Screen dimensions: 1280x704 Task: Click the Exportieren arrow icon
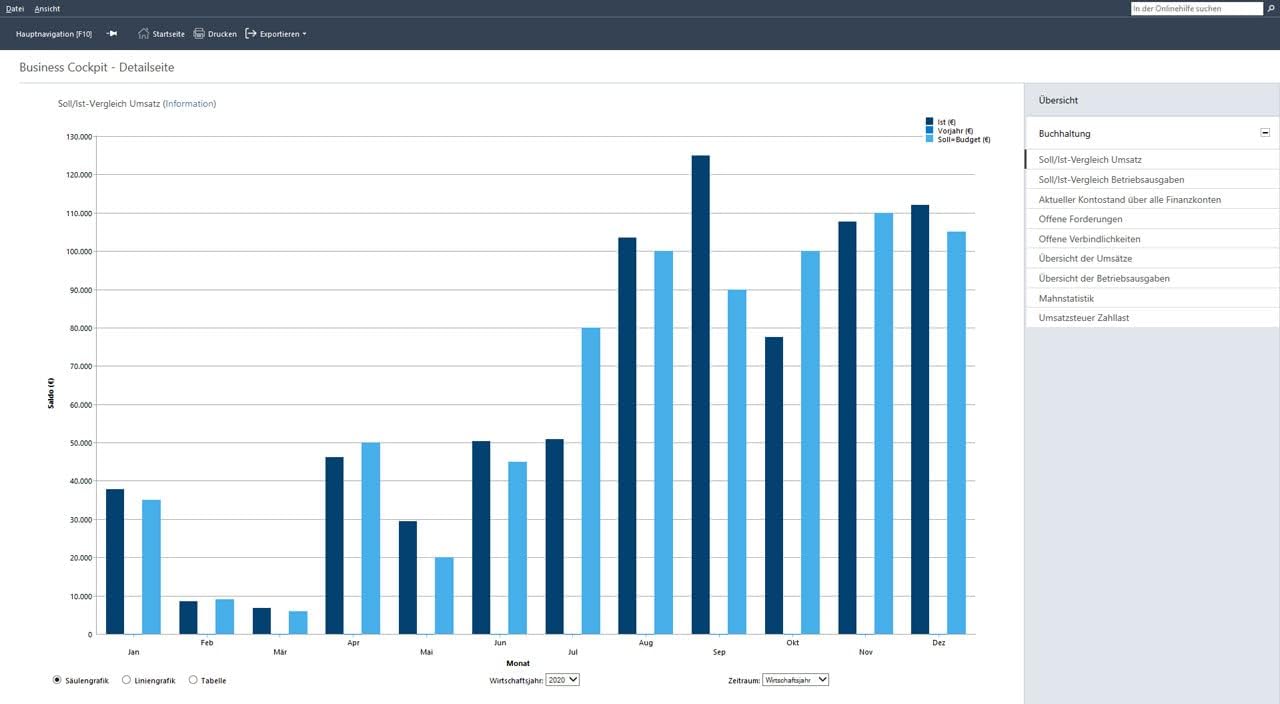click(251, 34)
